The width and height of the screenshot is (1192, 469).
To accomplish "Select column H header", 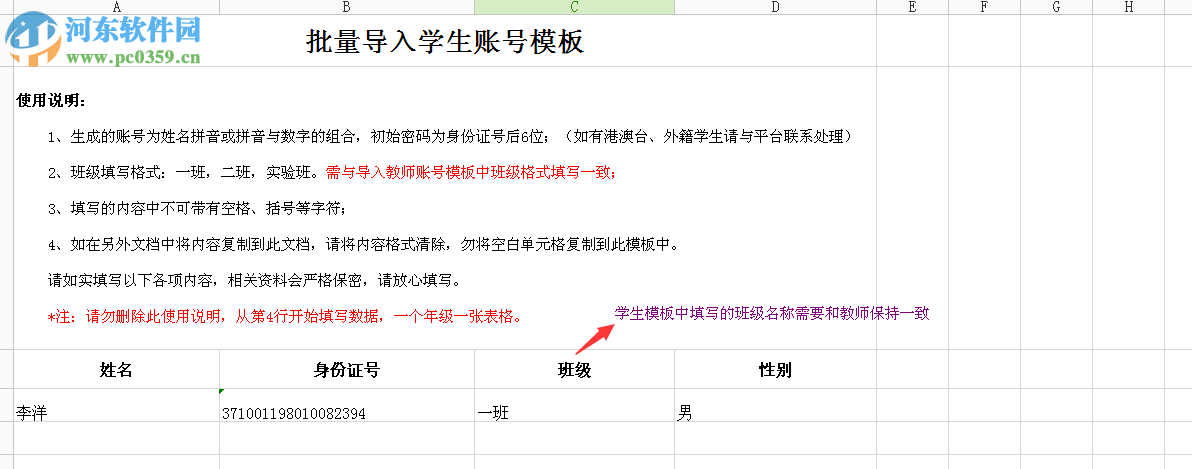I will (1129, 7).
